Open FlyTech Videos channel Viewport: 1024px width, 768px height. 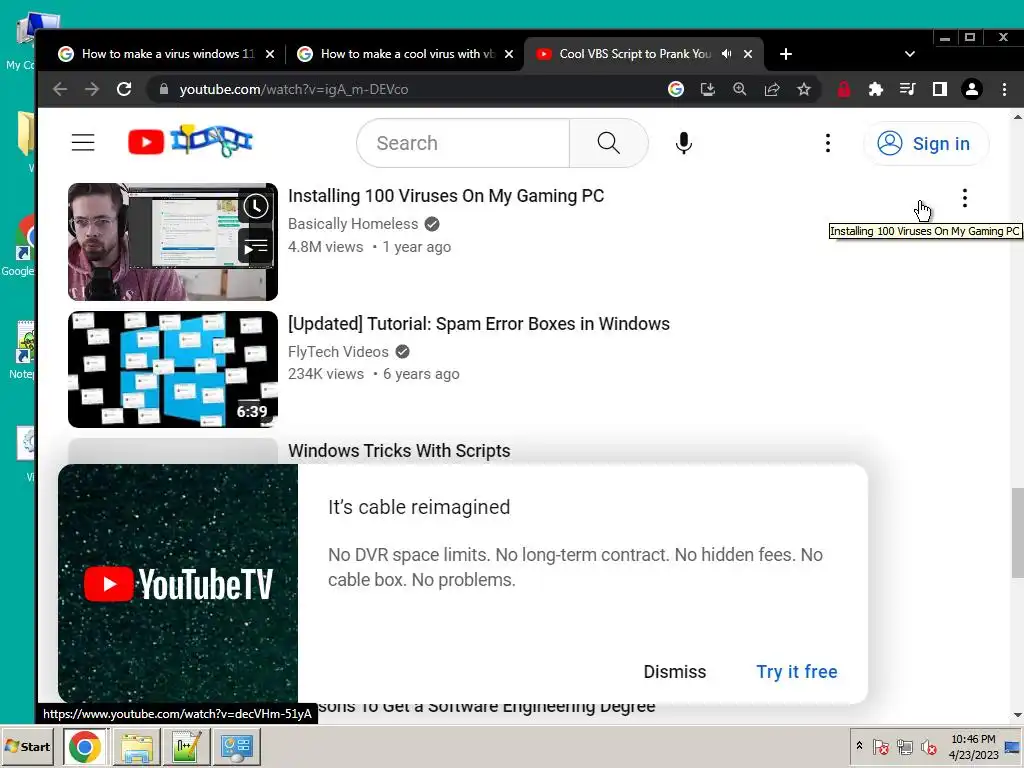pos(338,352)
